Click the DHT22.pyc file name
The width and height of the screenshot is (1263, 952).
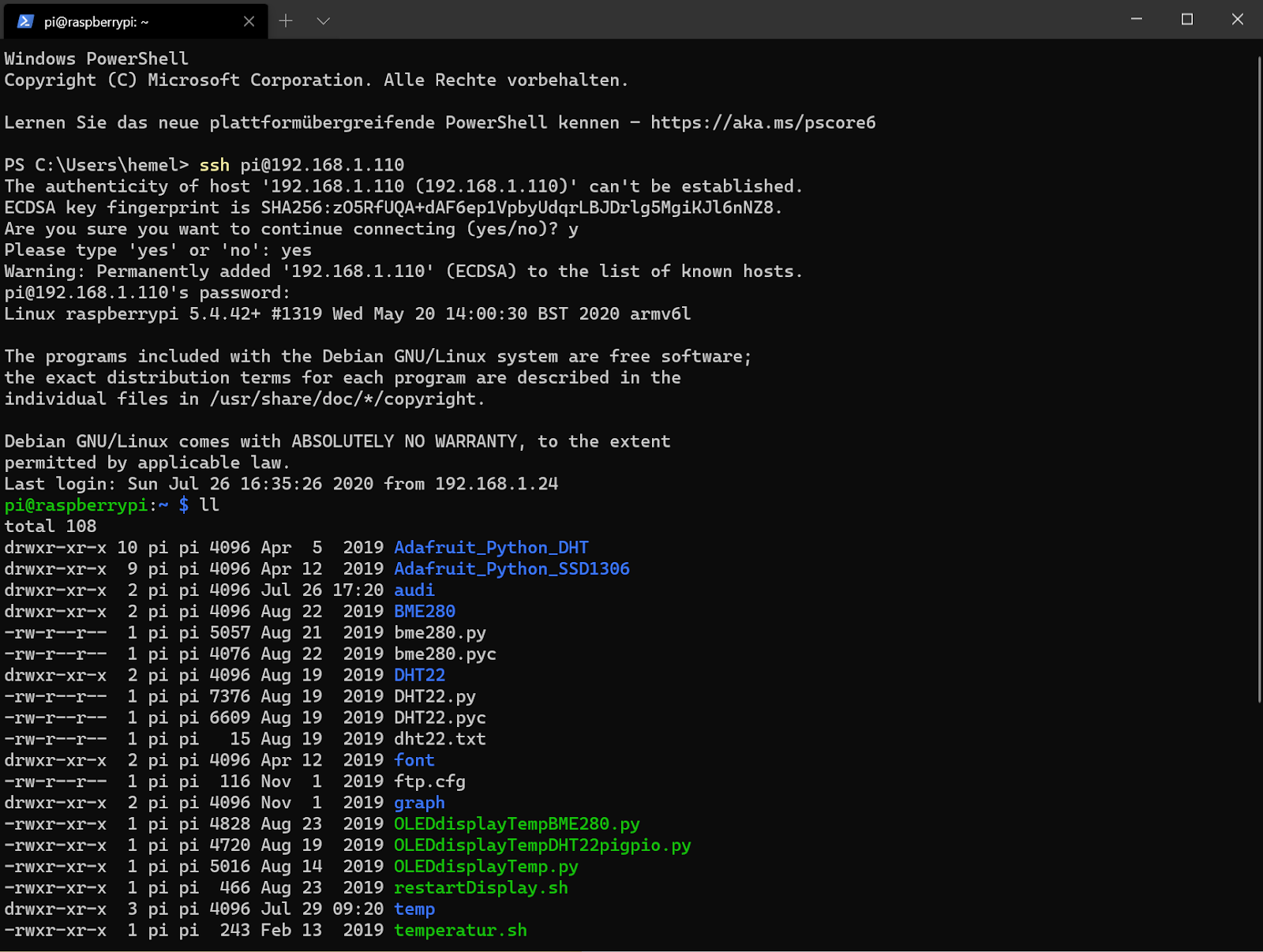440,718
